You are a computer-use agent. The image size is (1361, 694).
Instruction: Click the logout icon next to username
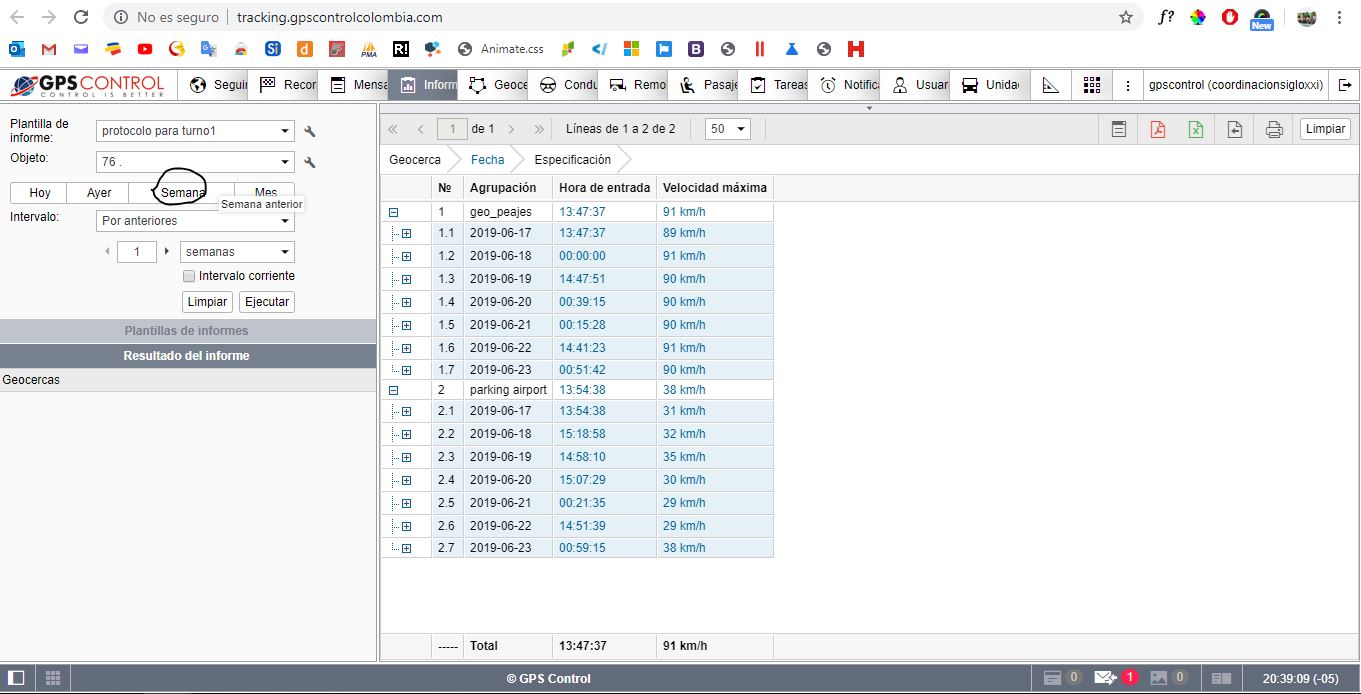pyautogui.click(x=1345, y=85)
